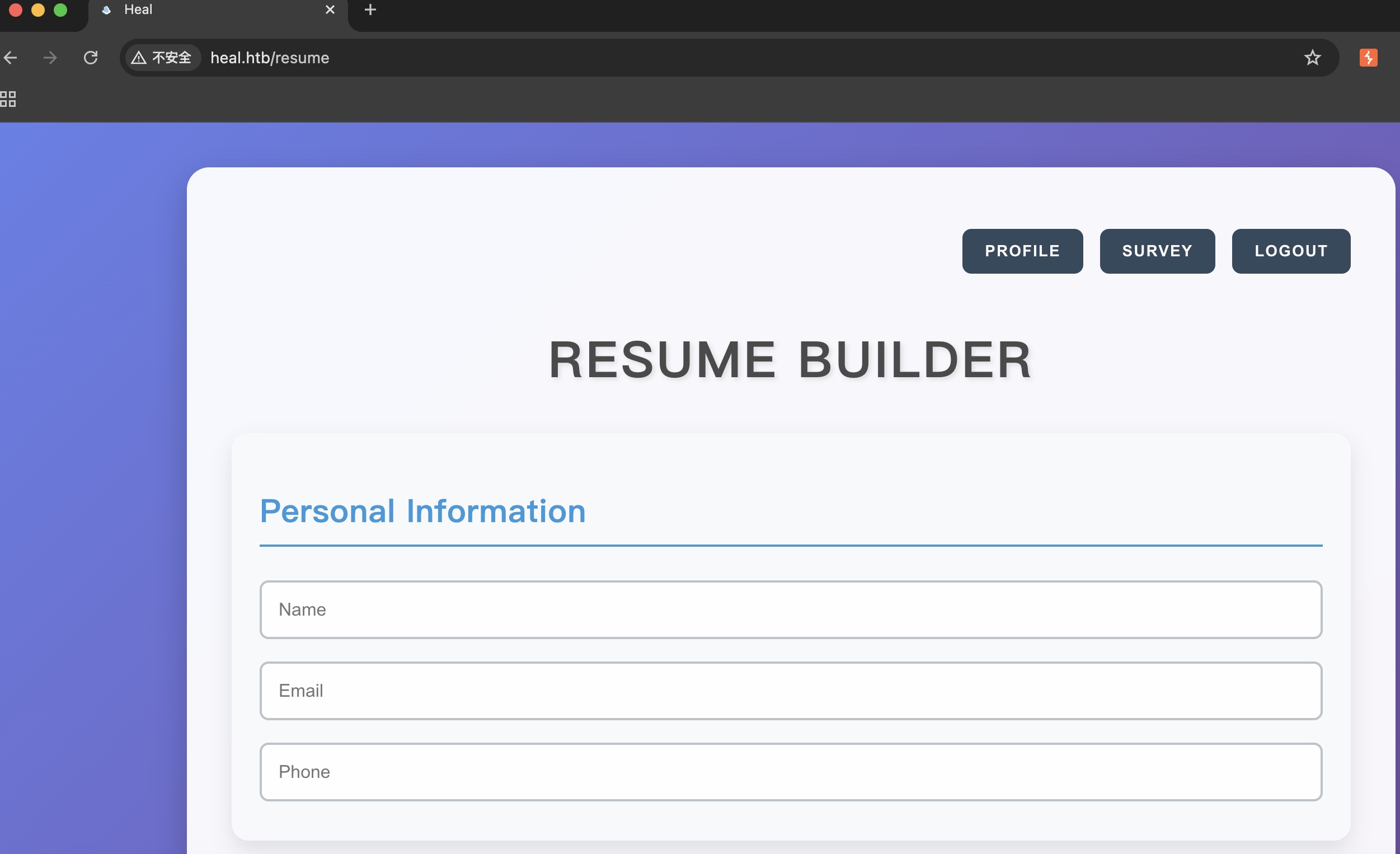Screen dimensions: 1400x854
Task: Open the Profile page
Action: click(1022, 251)
